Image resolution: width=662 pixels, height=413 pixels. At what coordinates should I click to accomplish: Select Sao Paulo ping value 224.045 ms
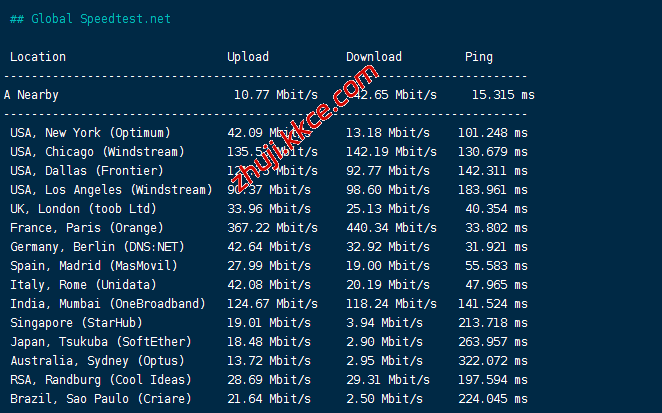tap(499, 399)
